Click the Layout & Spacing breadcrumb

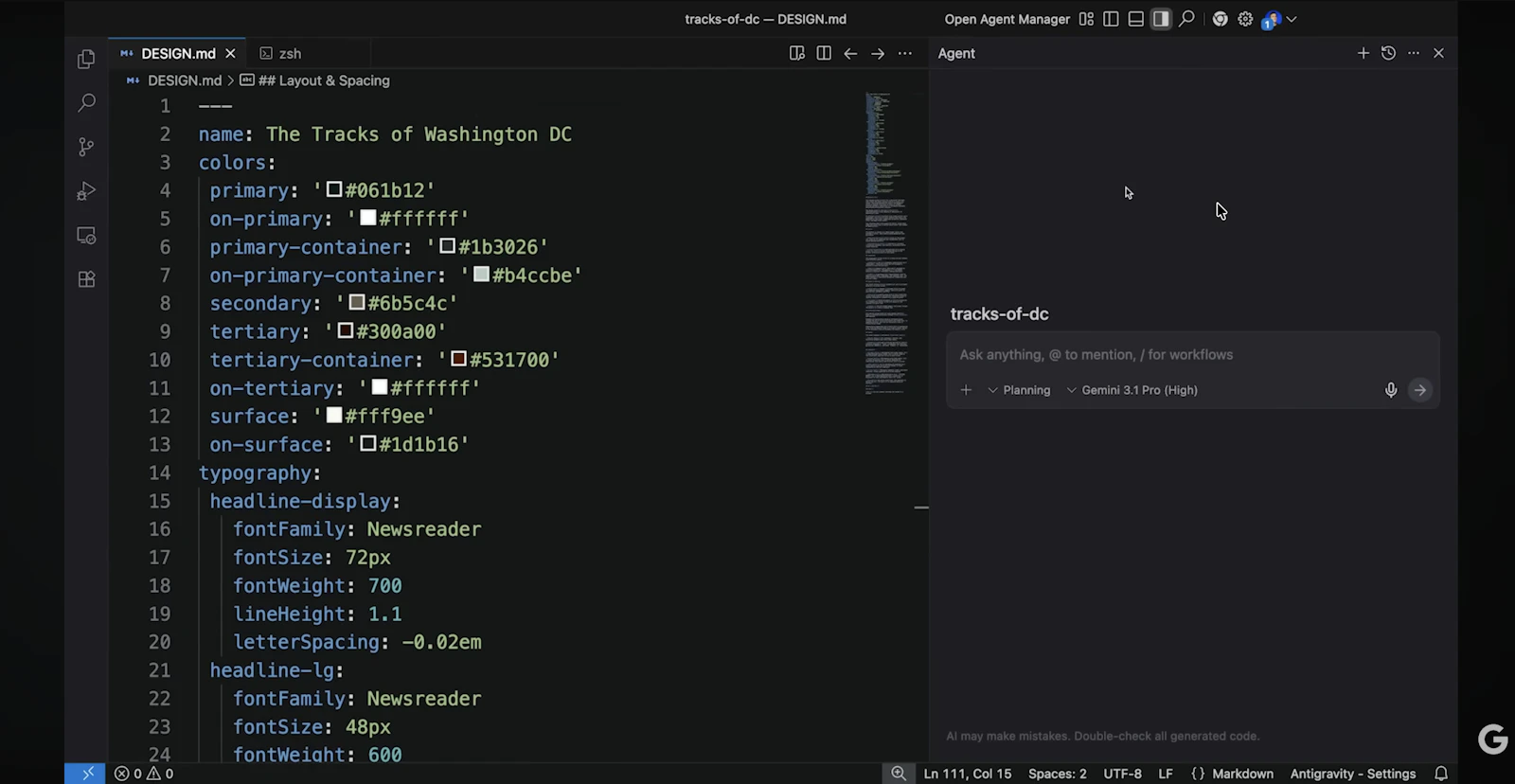(x=324, y=80)
